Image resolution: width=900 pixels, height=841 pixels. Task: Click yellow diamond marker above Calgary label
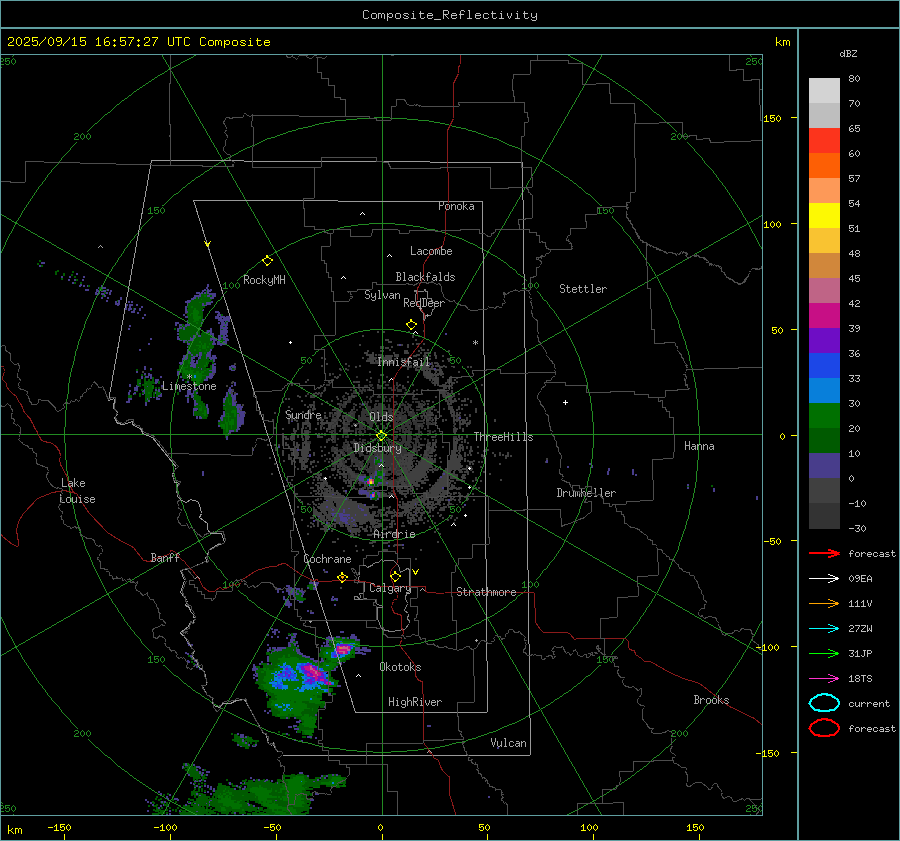click(395, 576)
